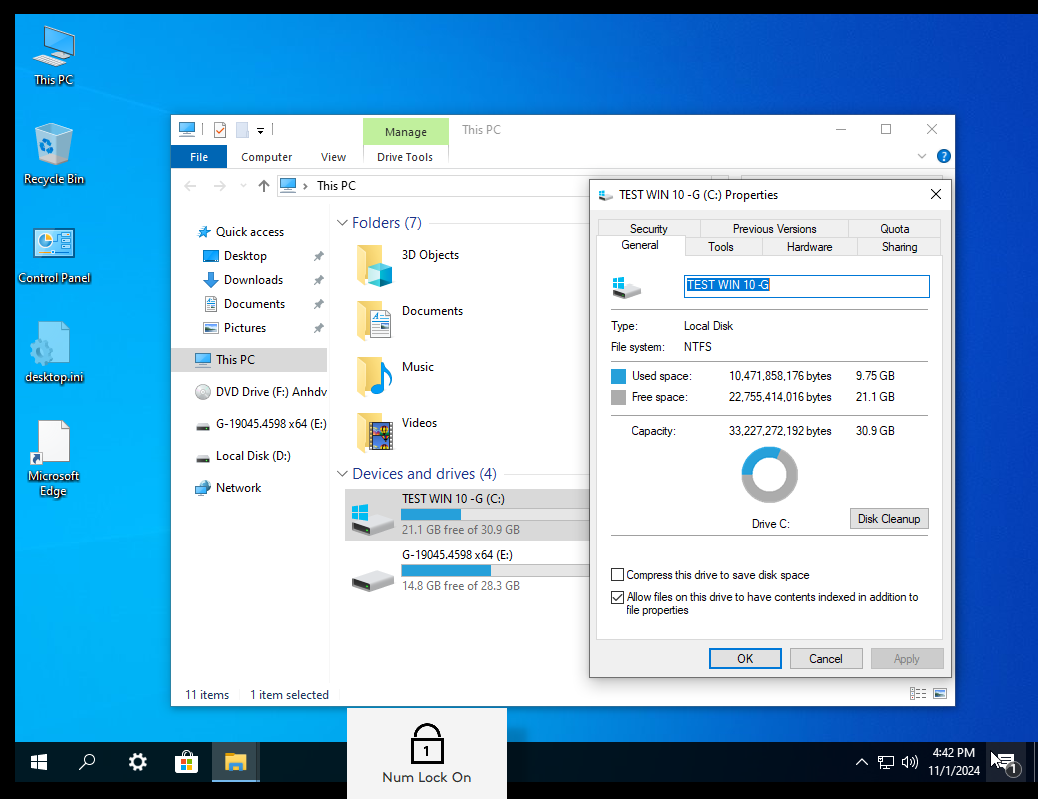
Task: Click the Disk Cleanup button
Action: click(x=889, y=519)
